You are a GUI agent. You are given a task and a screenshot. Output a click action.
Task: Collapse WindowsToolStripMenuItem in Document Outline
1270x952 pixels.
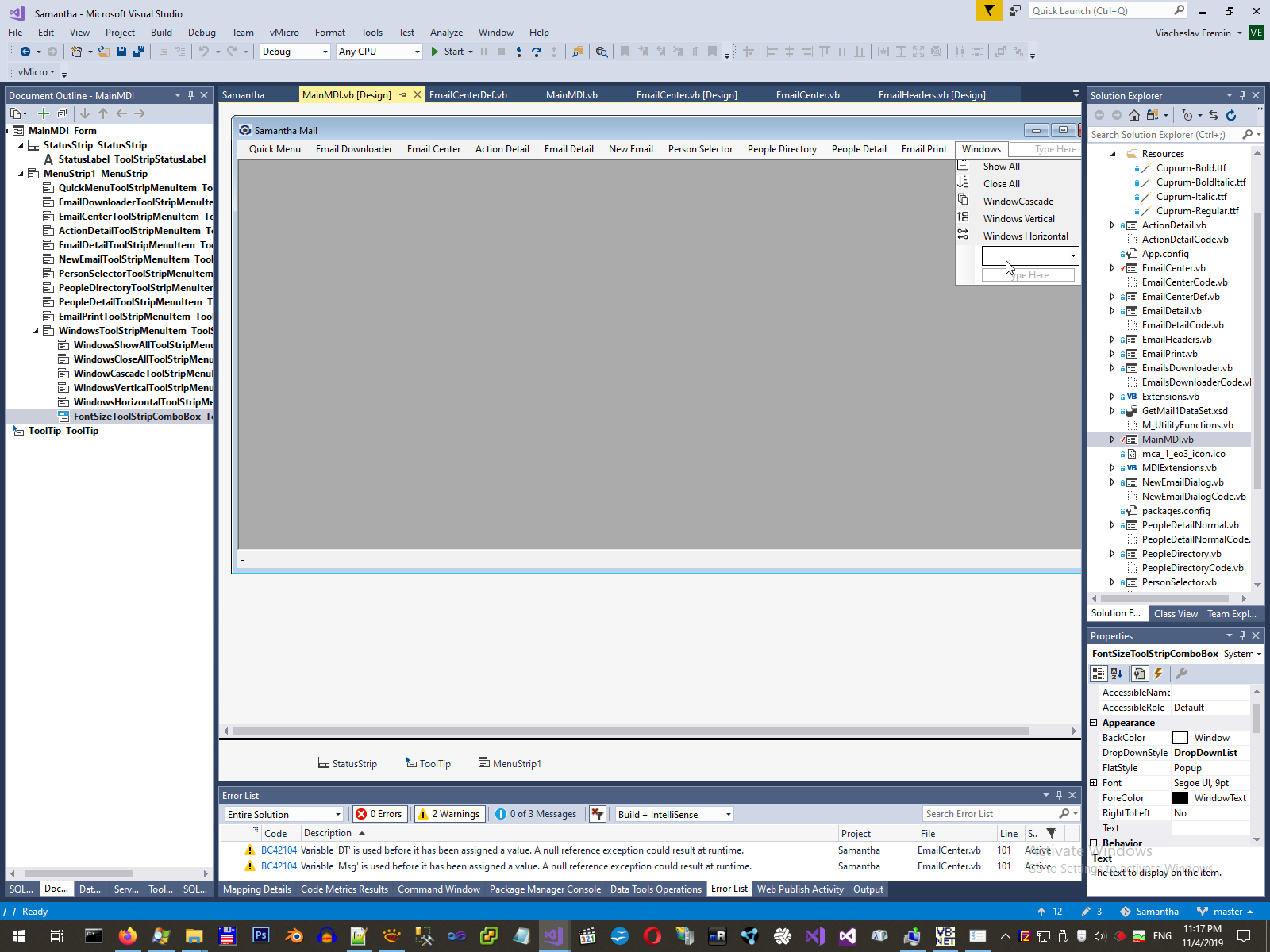[36, 331]
